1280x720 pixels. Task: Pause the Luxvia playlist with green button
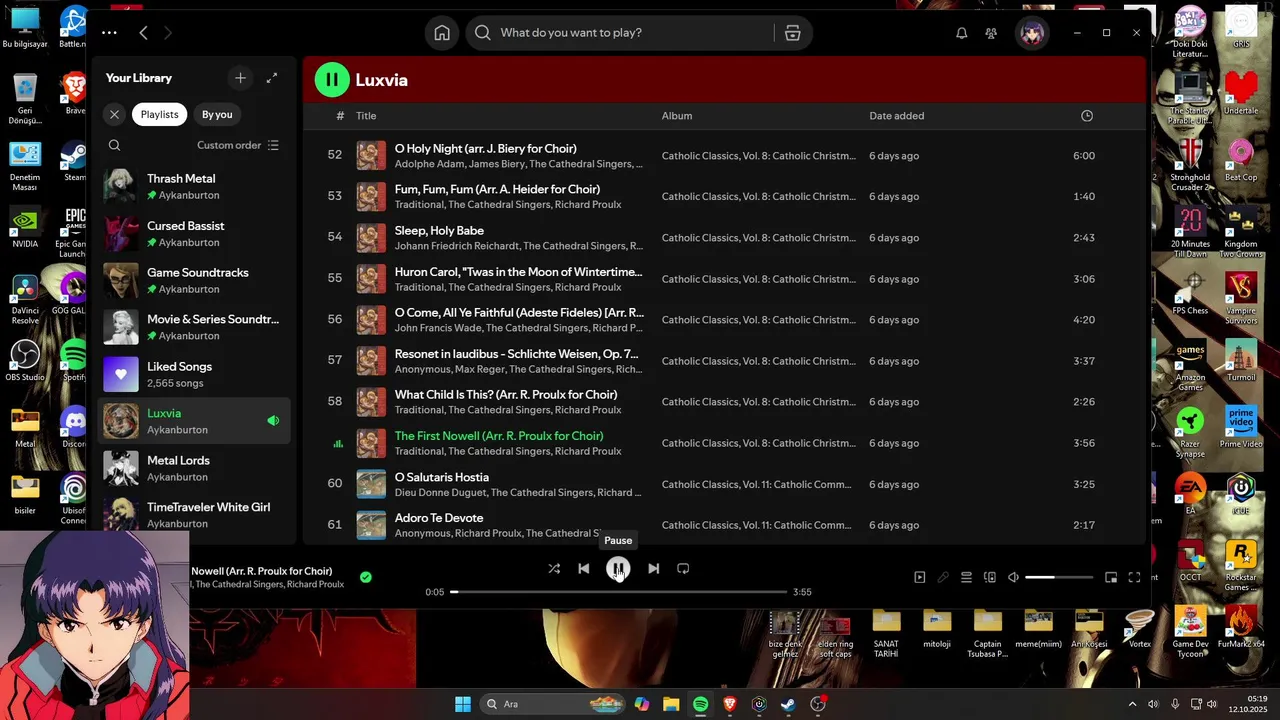[x=332, y=80]
